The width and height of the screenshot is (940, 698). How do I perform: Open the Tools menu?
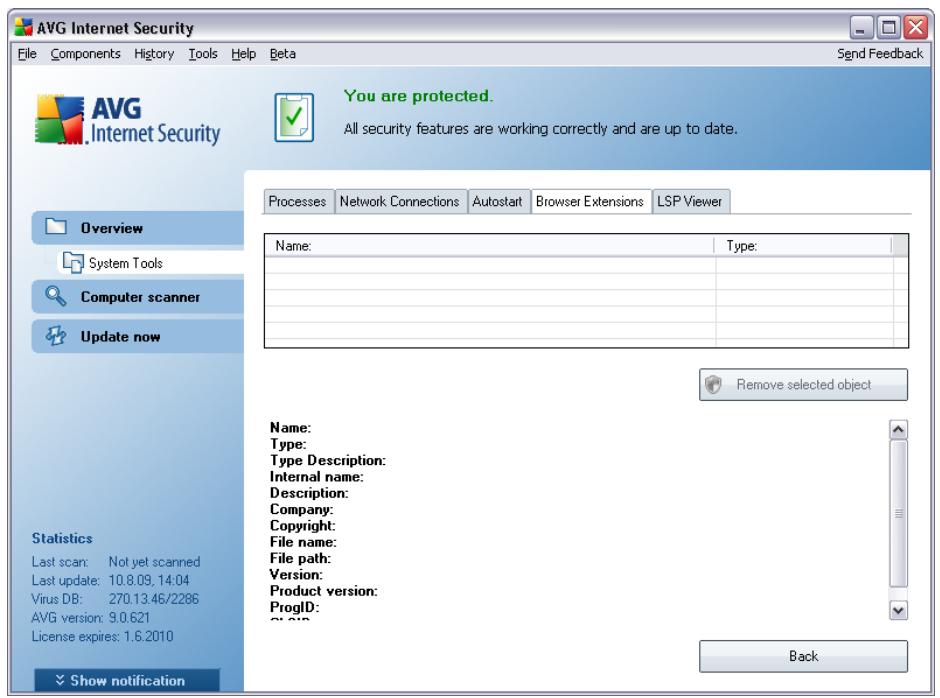coord(203,54)
